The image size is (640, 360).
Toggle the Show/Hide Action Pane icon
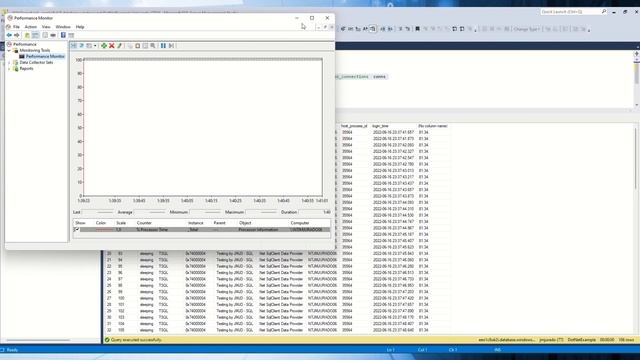tap(71, 35)
